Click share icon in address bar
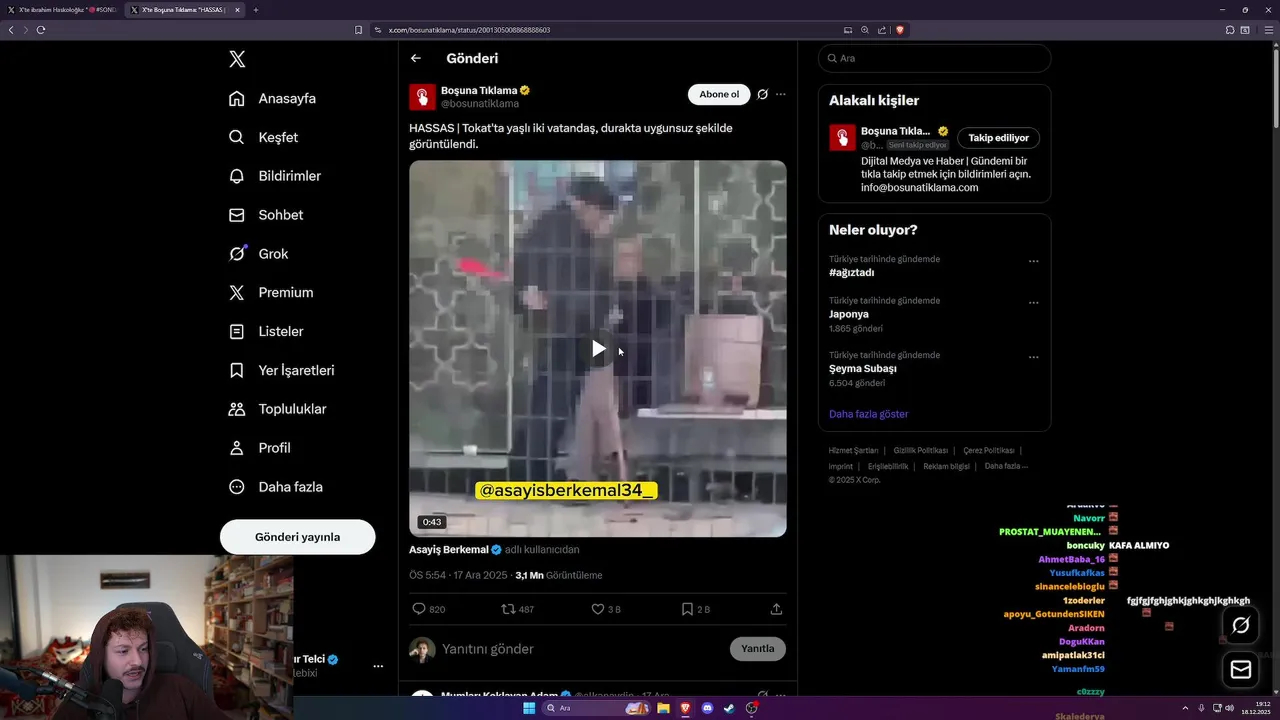This screenshot has width=1280, height=720. click(x=882, y=30)
